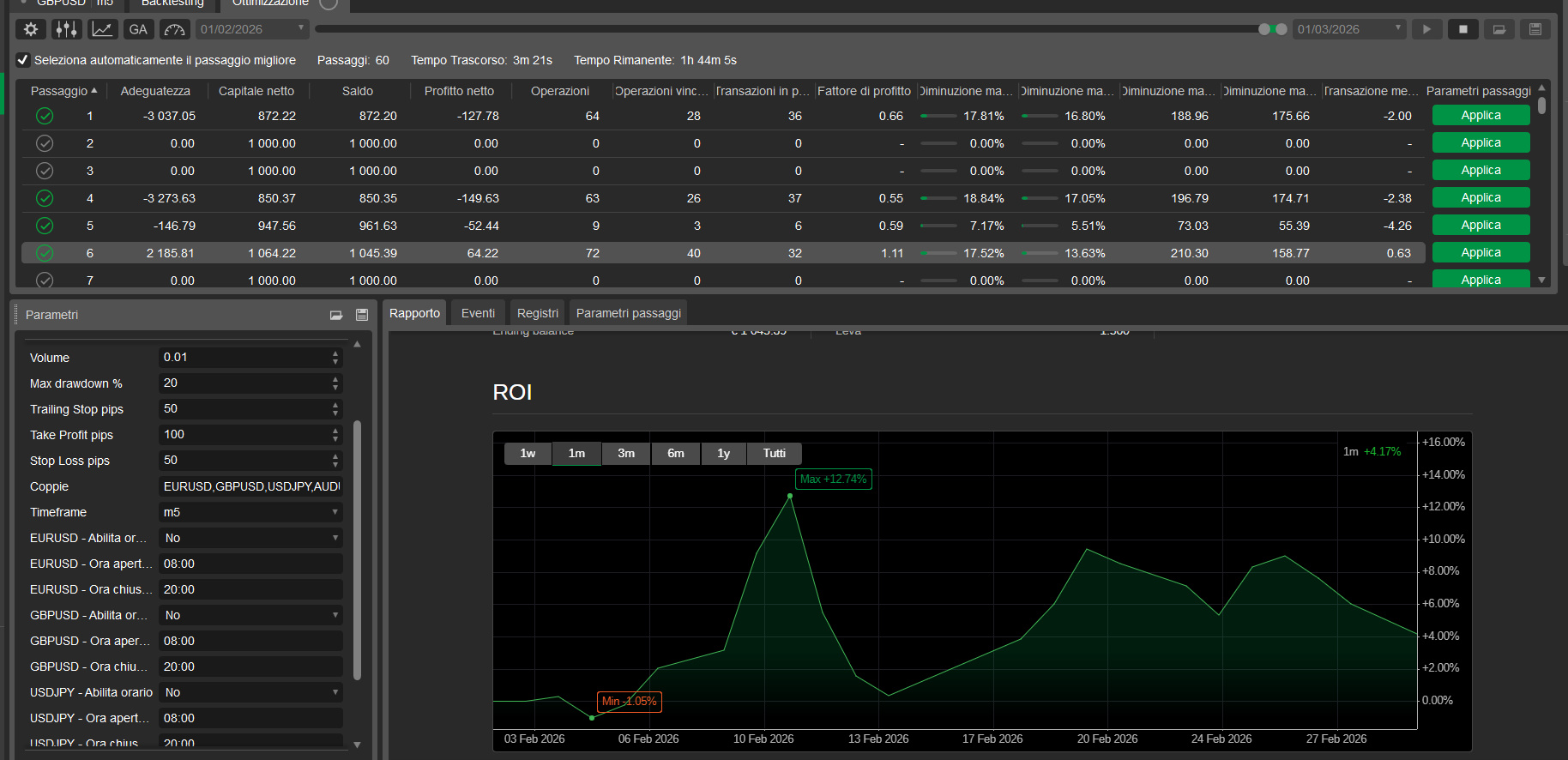Click the date range slider end handle
The height and width of the screenshot is (760, 1568).
1281,29
